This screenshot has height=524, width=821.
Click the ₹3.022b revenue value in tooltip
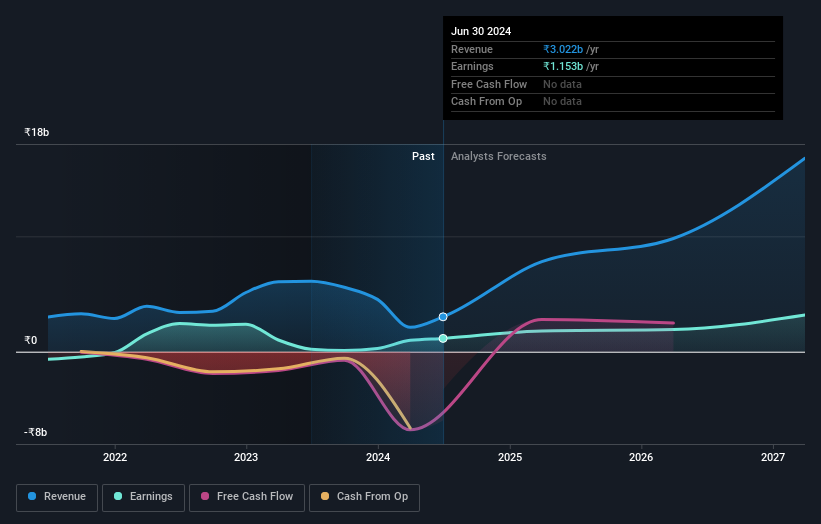tap(563, 49)
